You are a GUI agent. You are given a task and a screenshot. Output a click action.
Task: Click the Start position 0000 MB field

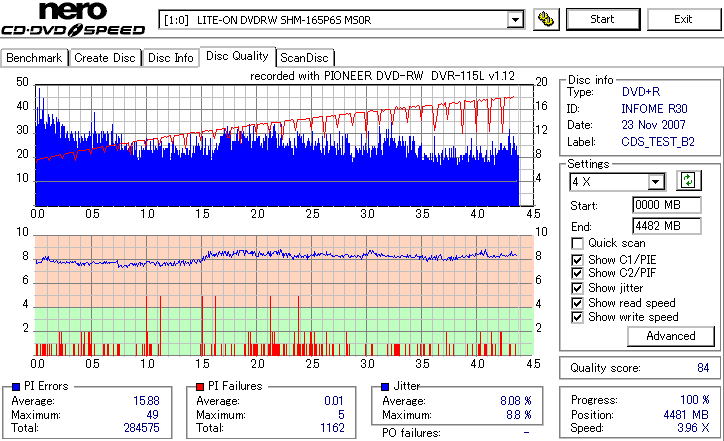tap(666, 205)
